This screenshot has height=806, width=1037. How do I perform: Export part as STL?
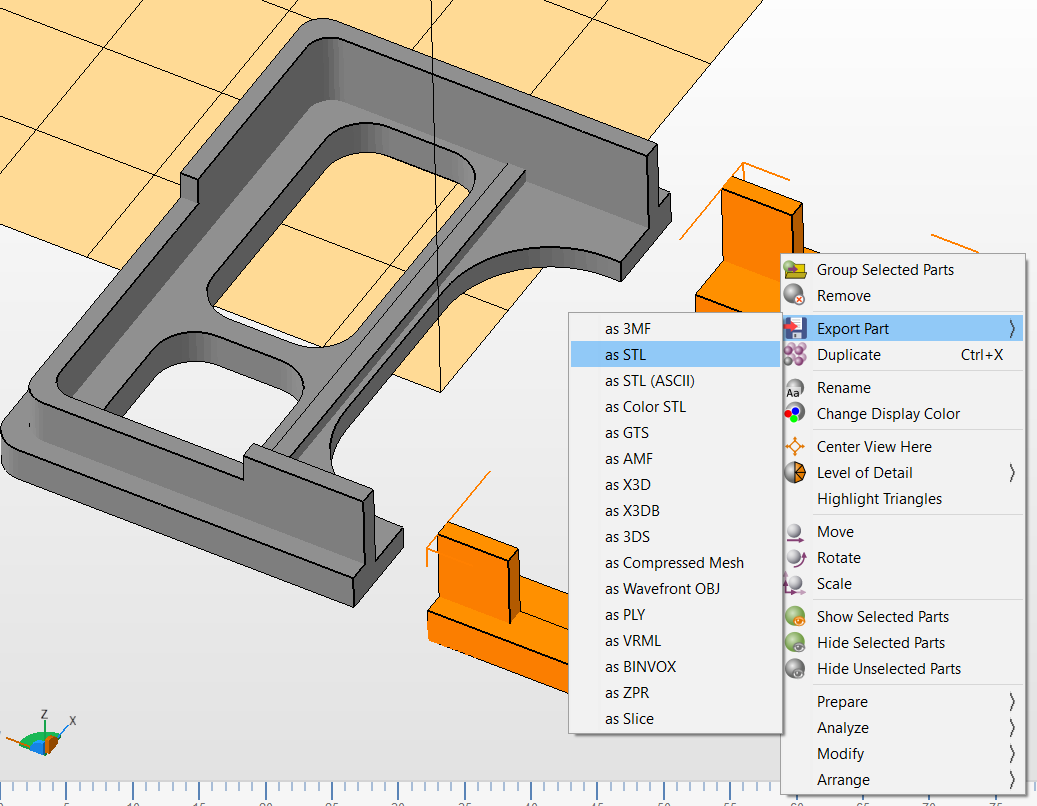point(625,355)
